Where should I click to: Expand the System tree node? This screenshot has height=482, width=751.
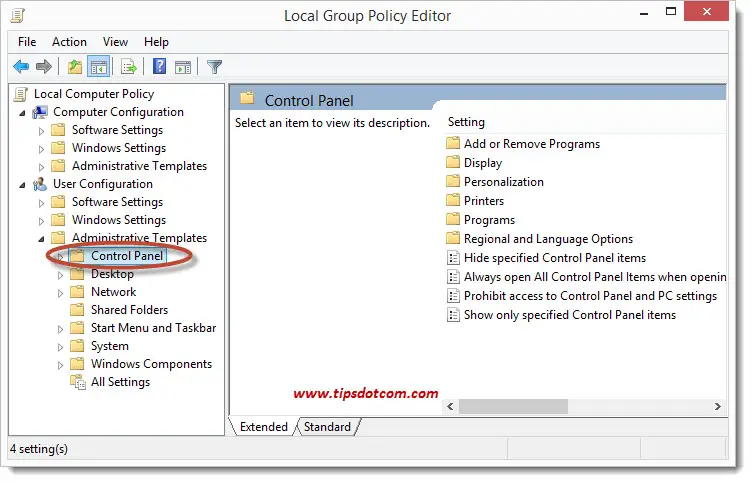coord(60,347)
